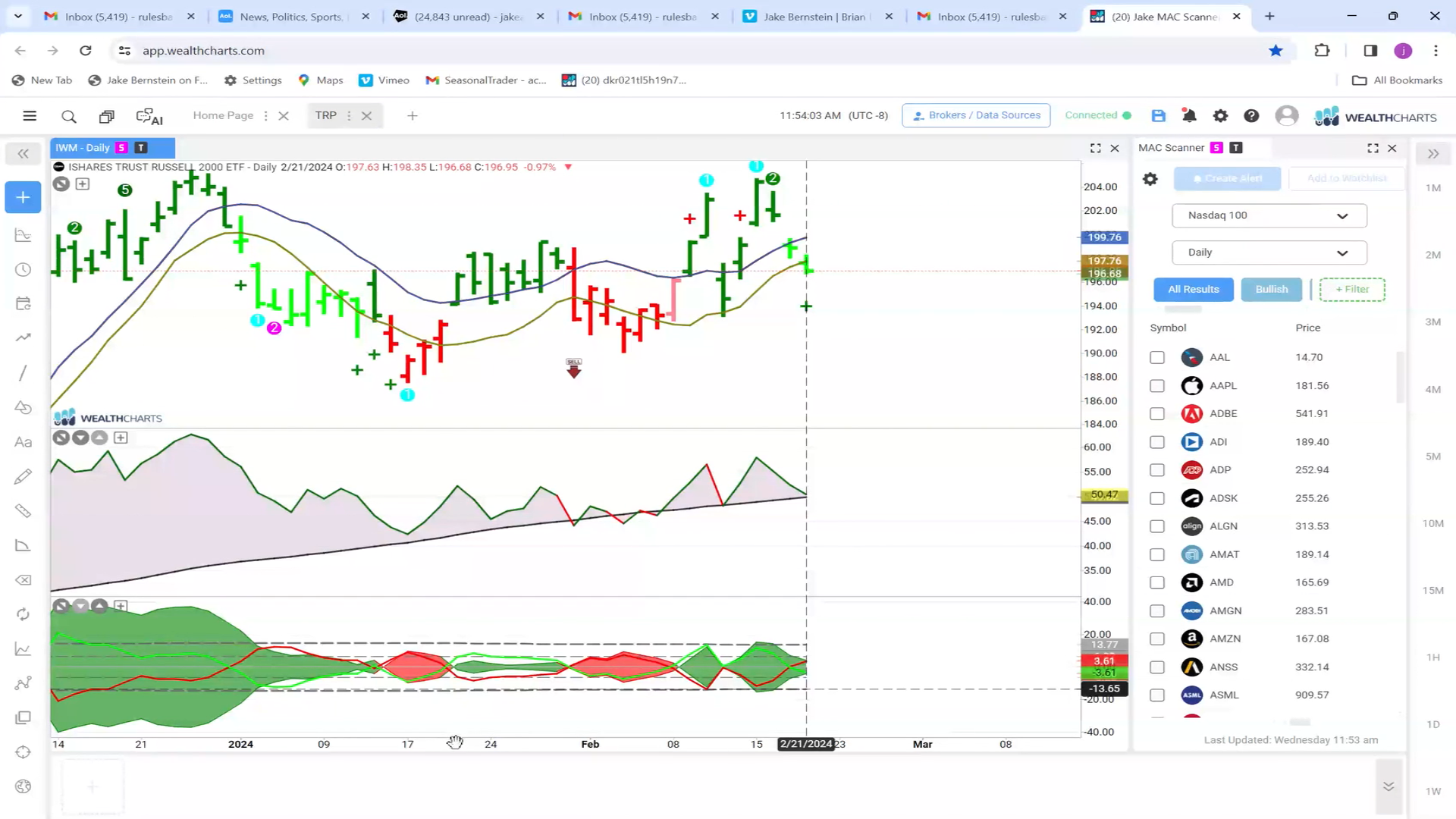Screen dimensions: 1456x819
Task: Check the ADI symbol checkbox
Action: point(1157,442)
